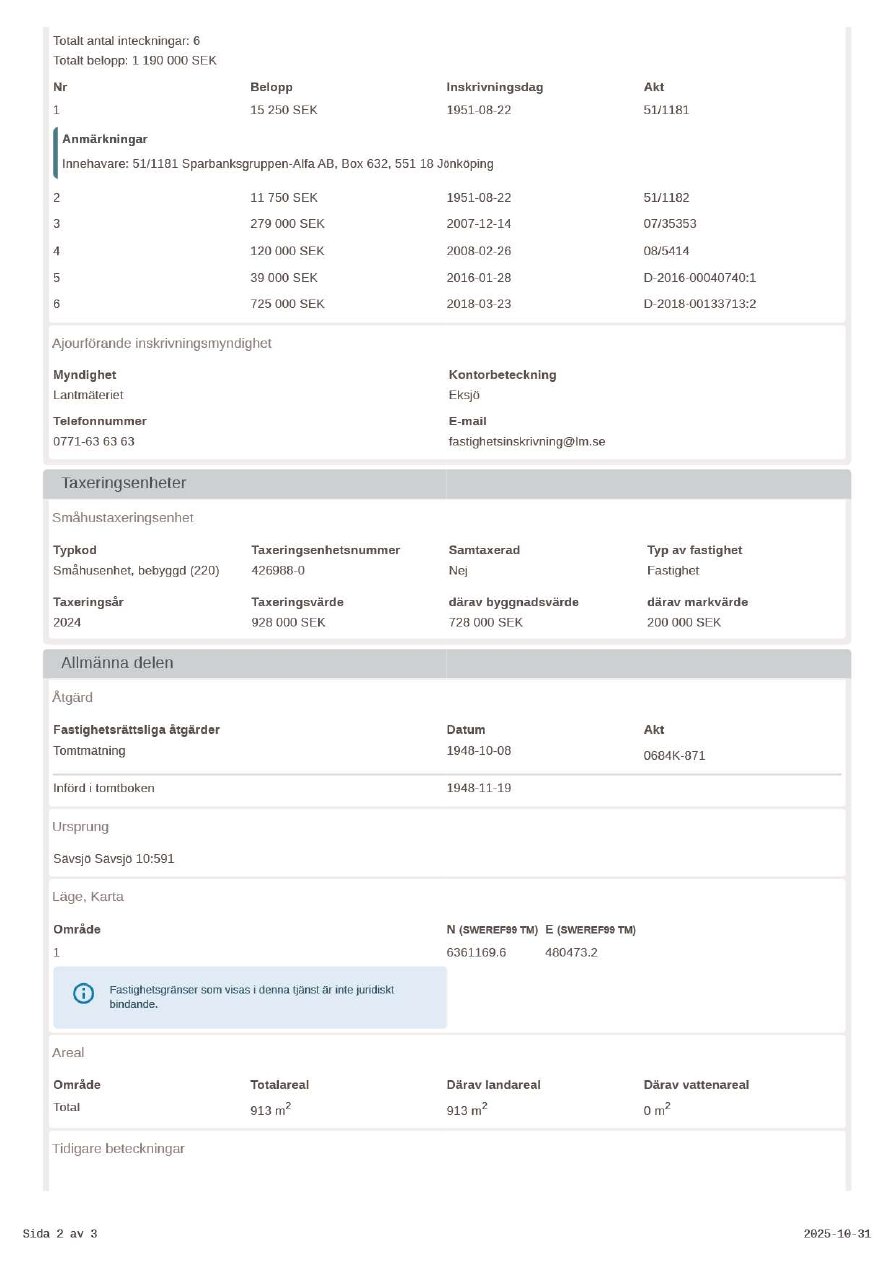This screenshot has height=1262, width=892.
Task: Click Akt 0684K-871
Action: (675, 756)
